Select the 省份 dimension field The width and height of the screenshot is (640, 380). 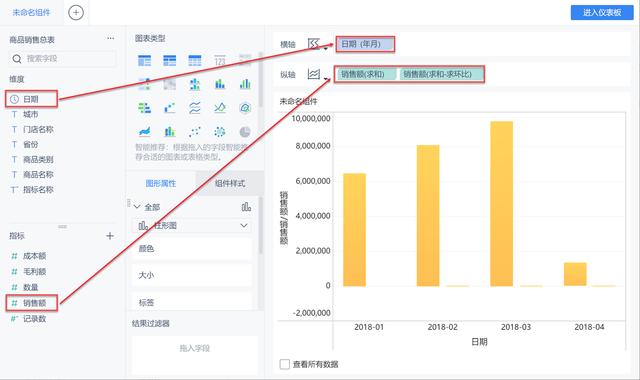tap(31, 144)
